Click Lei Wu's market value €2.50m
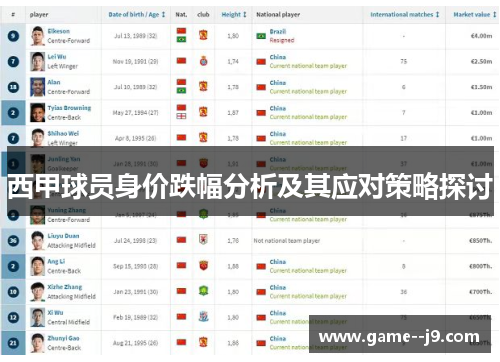Screen dimensions: 500x362 (x=481, y=61)
